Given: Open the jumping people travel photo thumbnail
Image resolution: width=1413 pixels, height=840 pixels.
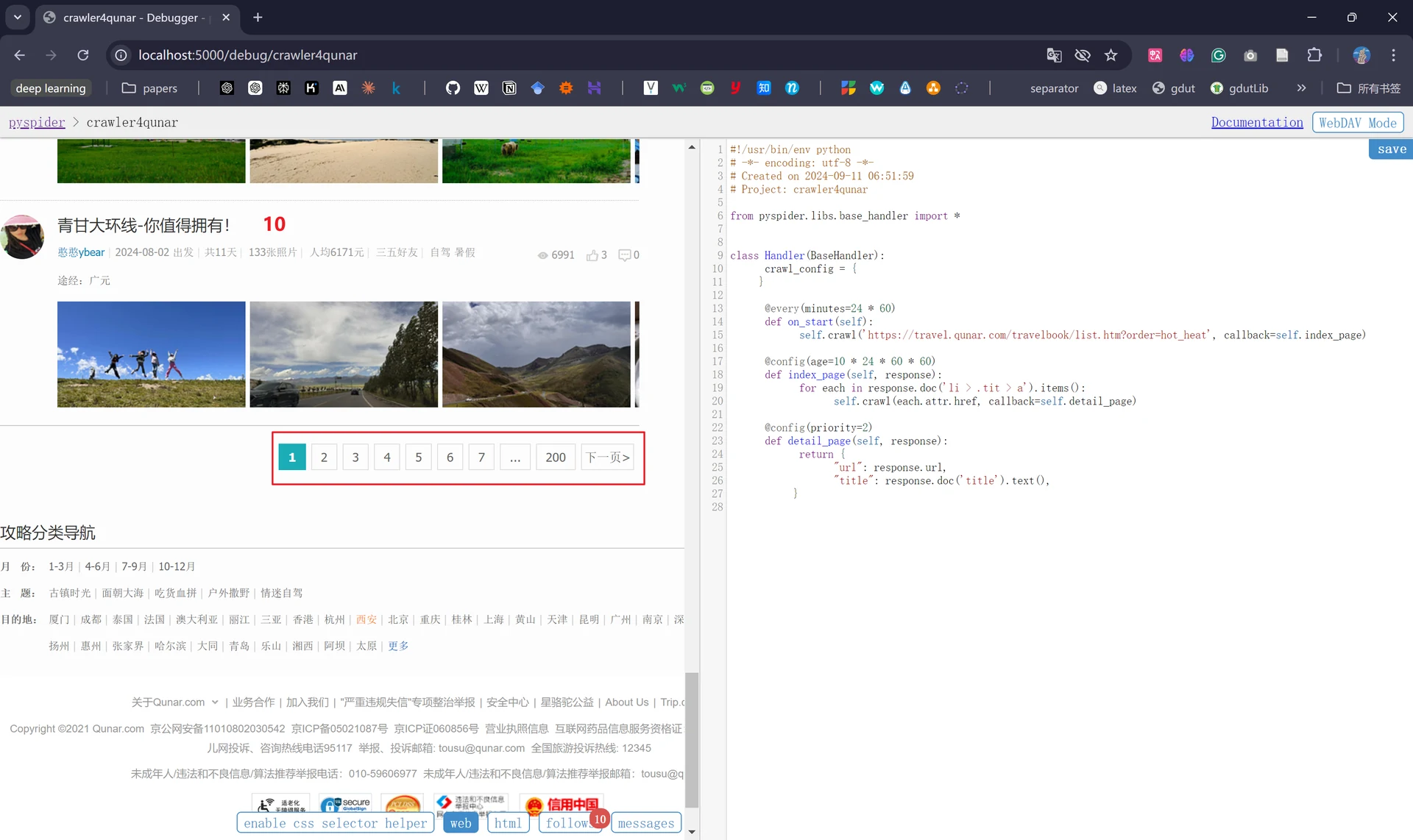Looking at the screenshot, I should (152, 355).
